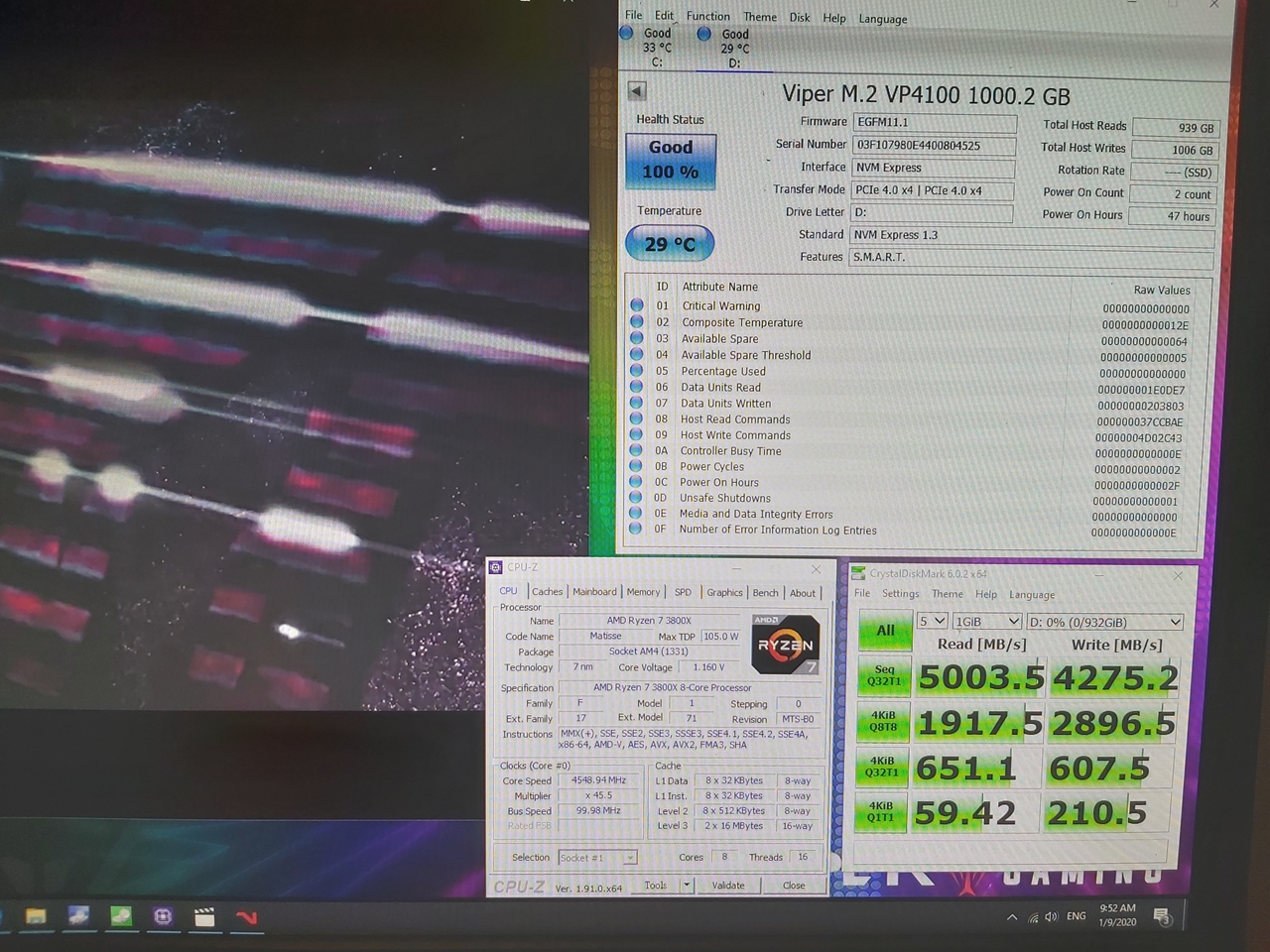Run all benchmarks with the All button
1270x952 pixels.
tap(885, 631)
